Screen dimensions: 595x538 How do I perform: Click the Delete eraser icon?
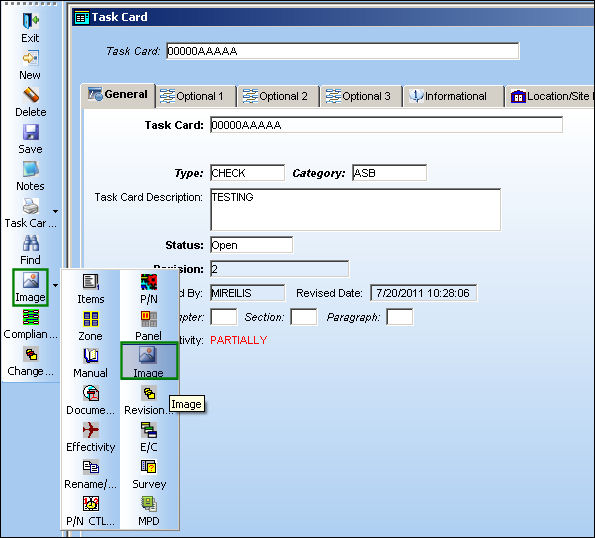click(31, 95)
